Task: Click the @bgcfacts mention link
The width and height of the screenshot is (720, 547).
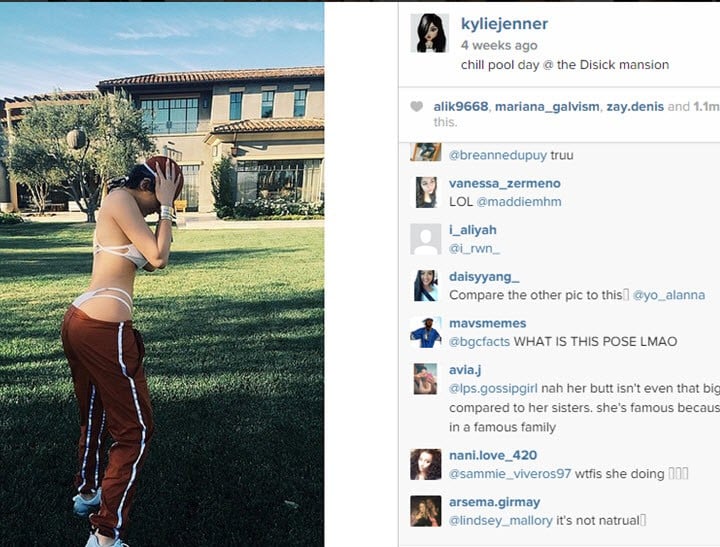Action: (479, 342)
